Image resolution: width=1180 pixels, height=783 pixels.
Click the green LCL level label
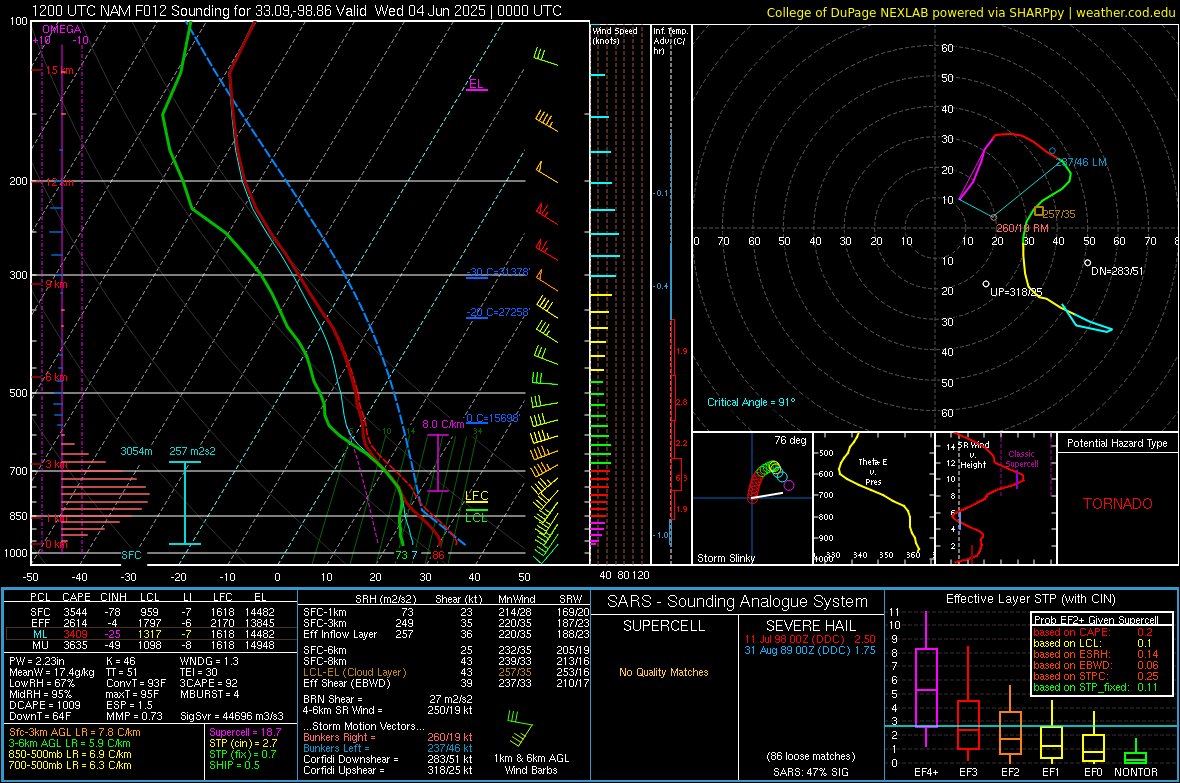(476, 518)
